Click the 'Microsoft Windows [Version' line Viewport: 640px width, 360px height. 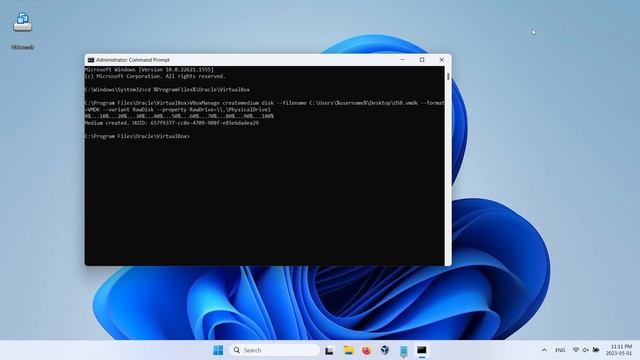[x=149, y=70]
